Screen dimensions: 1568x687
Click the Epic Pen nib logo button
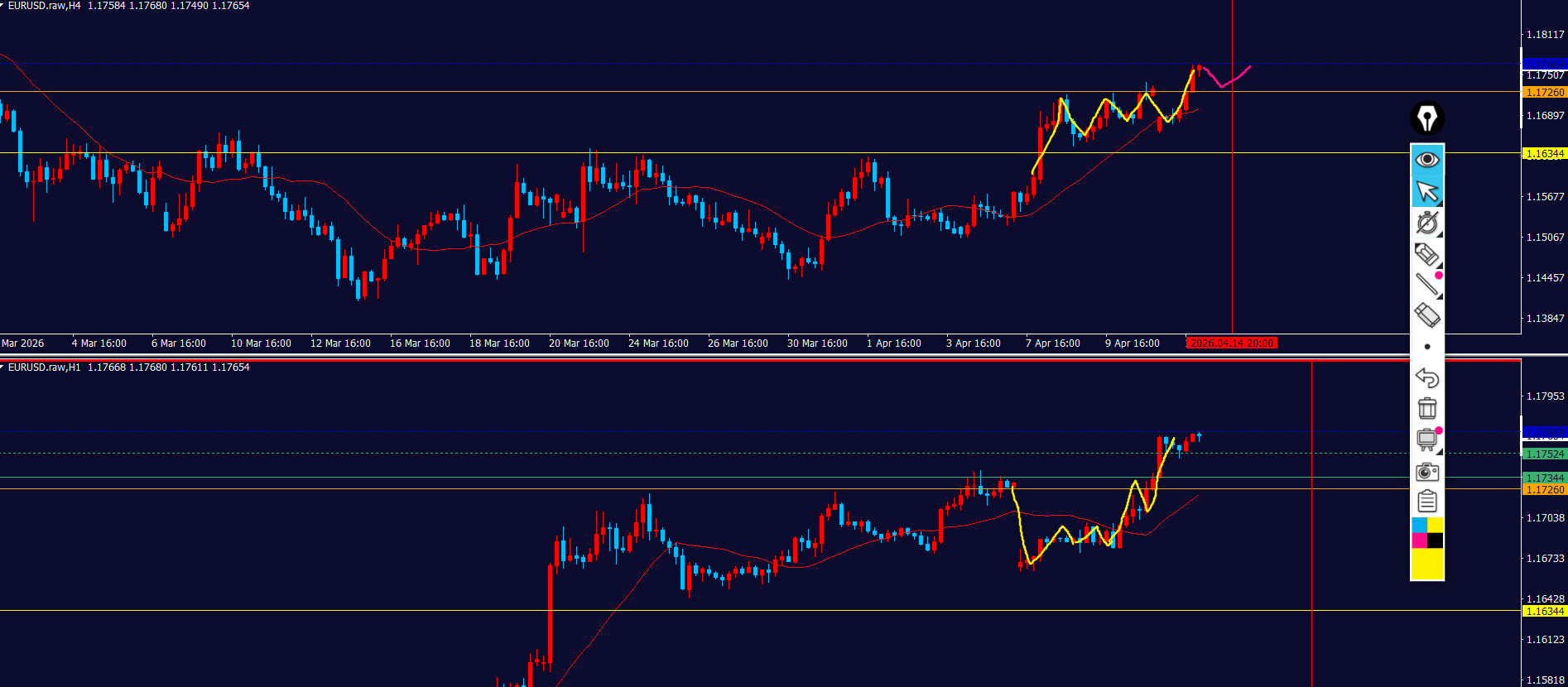click(x=1426, y=118)
